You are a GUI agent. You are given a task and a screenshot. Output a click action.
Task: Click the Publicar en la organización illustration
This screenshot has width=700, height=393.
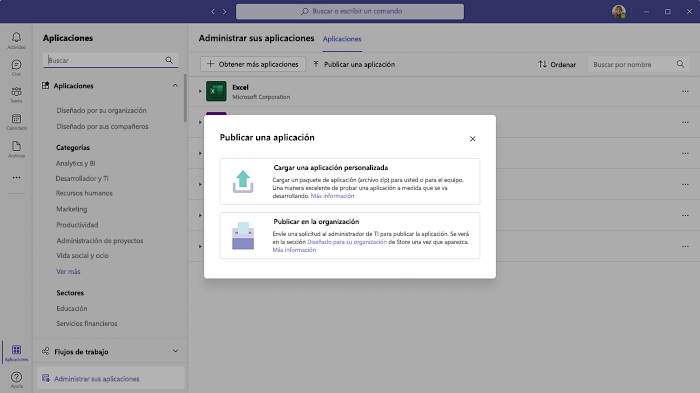243,236
